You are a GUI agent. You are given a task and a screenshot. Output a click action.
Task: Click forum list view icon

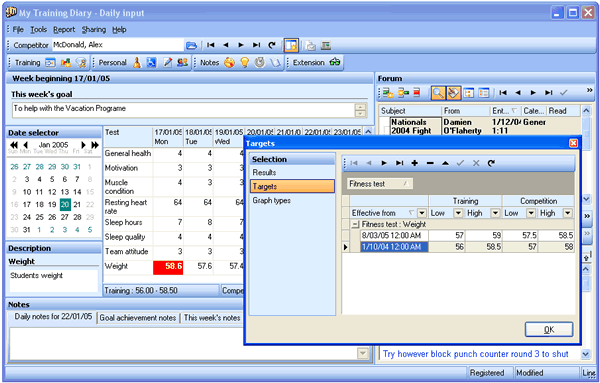(x=484, y=93)
